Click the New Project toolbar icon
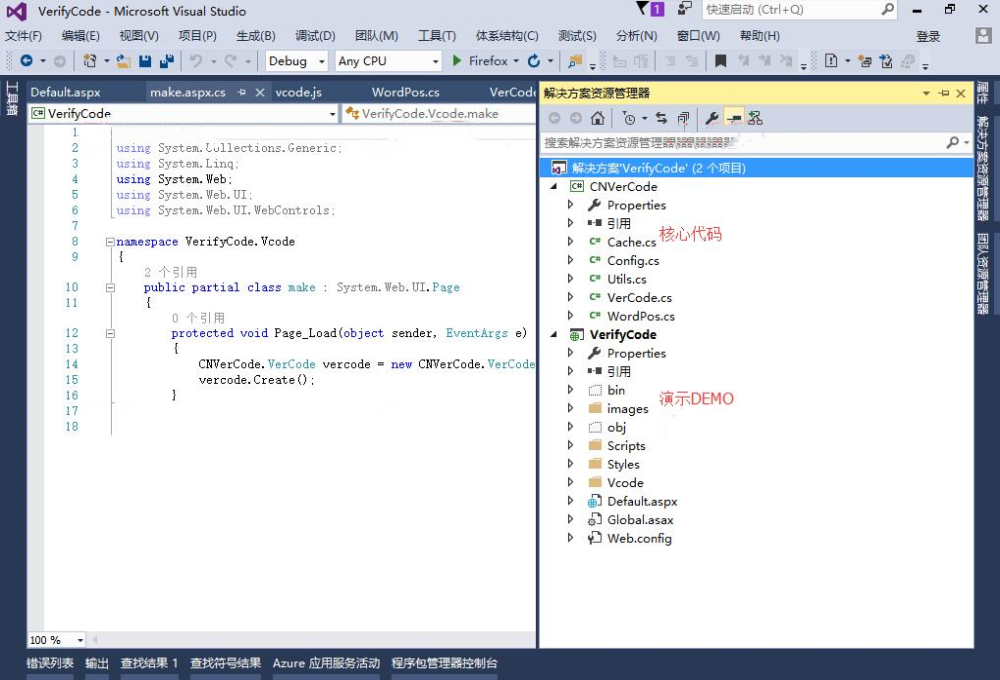The width and height of the screenshot is (1000, 680). coord(89,61)
